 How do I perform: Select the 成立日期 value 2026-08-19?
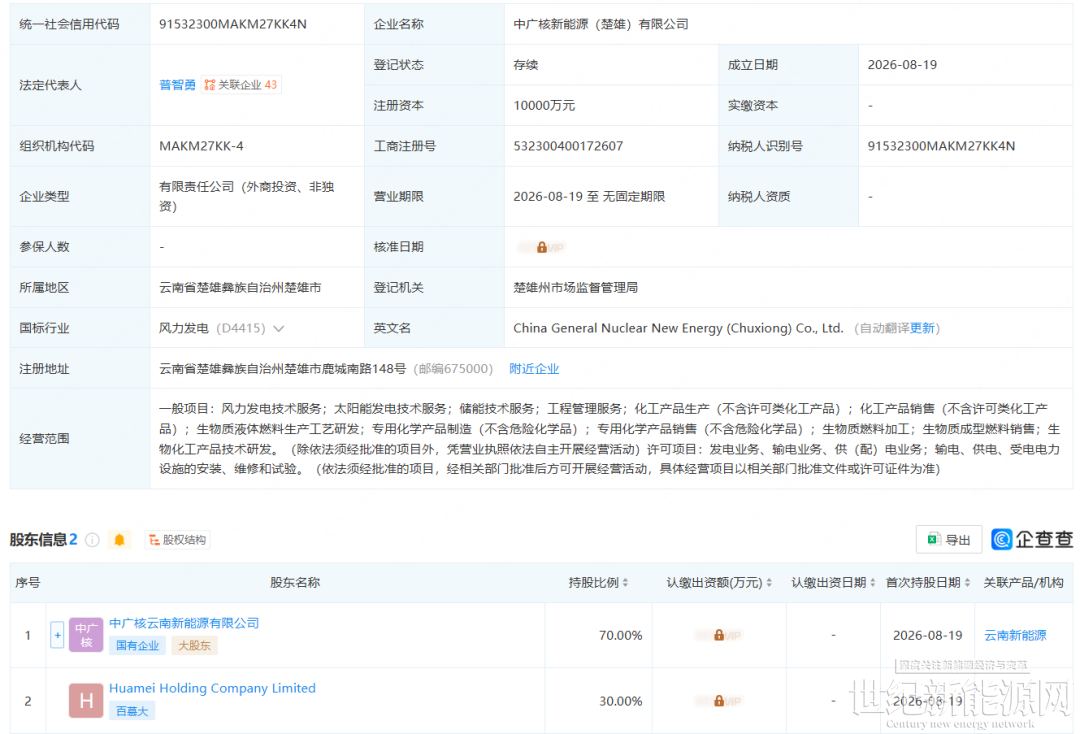point(902,65)
